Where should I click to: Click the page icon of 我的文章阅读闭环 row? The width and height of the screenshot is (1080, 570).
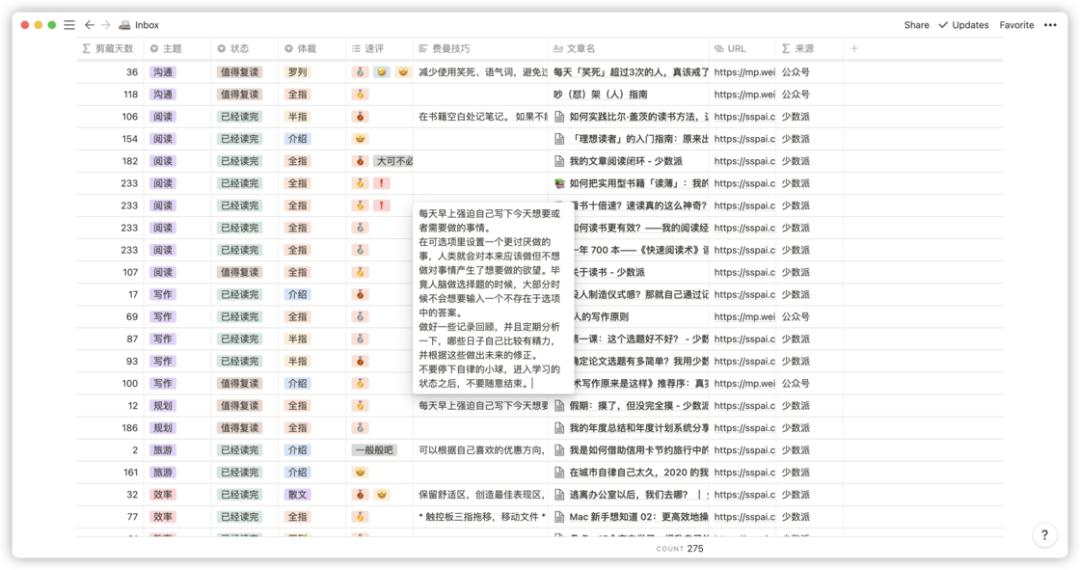click(x=560, y=161)
